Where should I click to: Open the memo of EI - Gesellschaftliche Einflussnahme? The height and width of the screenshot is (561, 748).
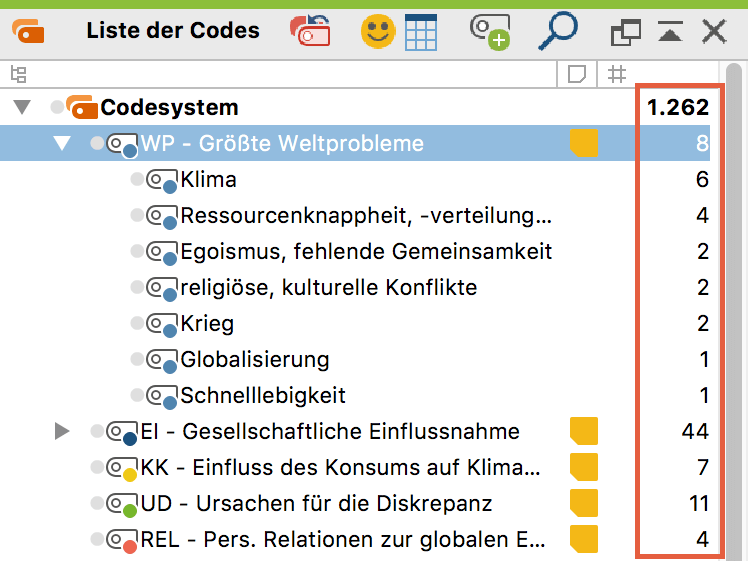point(584,431)
